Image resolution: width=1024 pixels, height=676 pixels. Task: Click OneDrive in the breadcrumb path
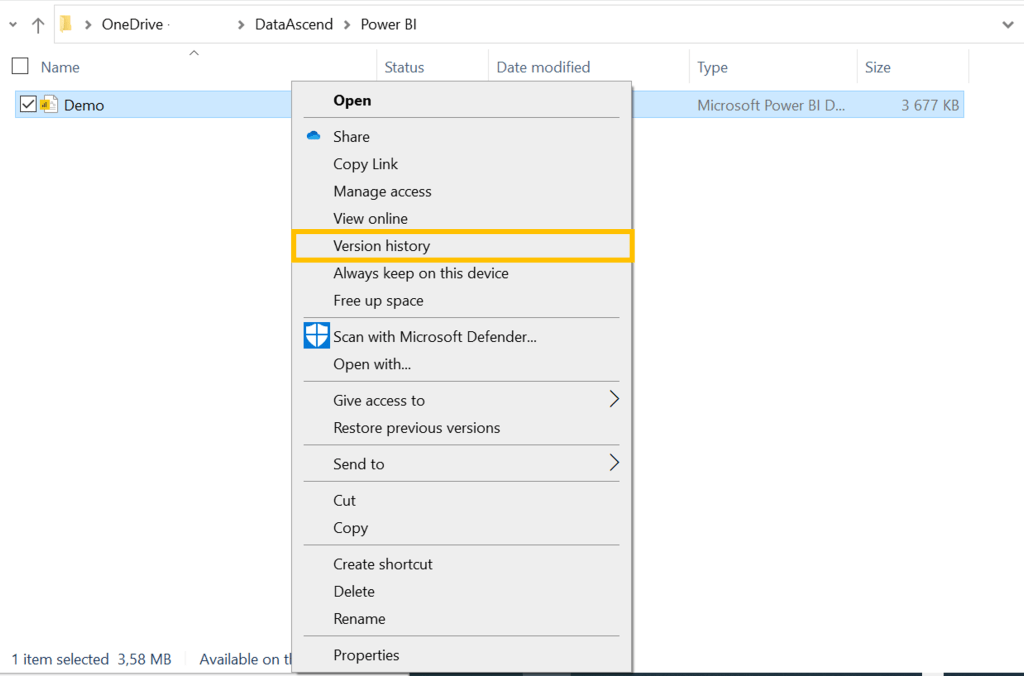[x=132, y=24]
